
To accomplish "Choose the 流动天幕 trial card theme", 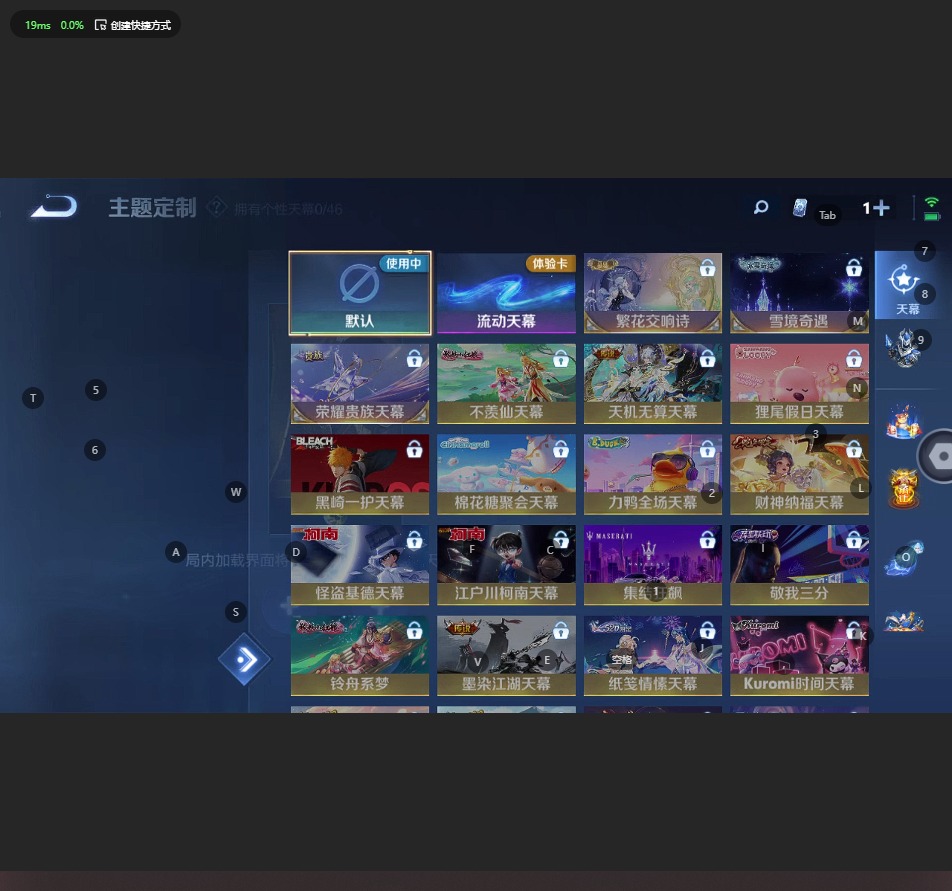I will pos(506,293).
